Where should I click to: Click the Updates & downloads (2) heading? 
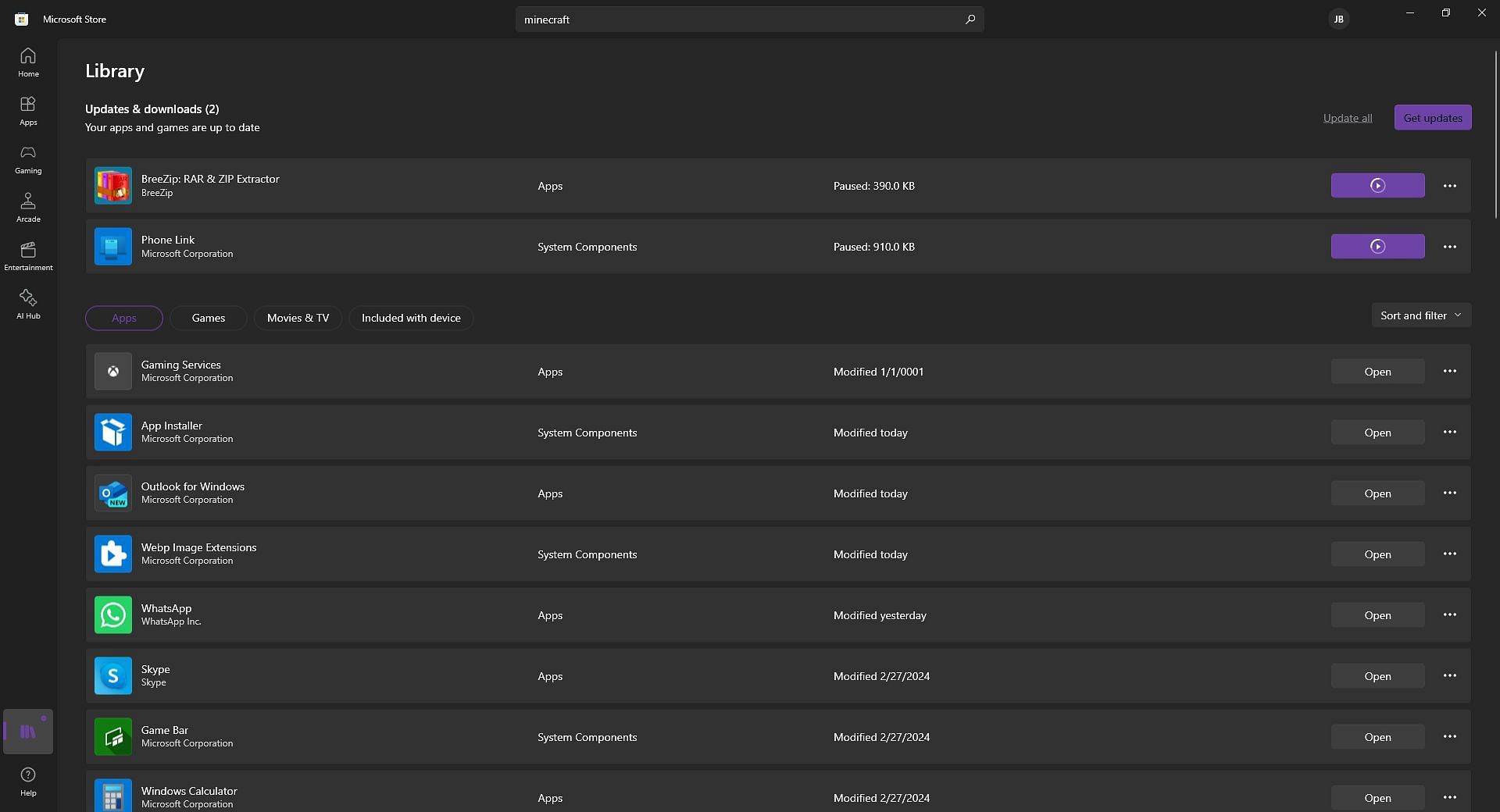pyautogui.click(x=152, y=109)
